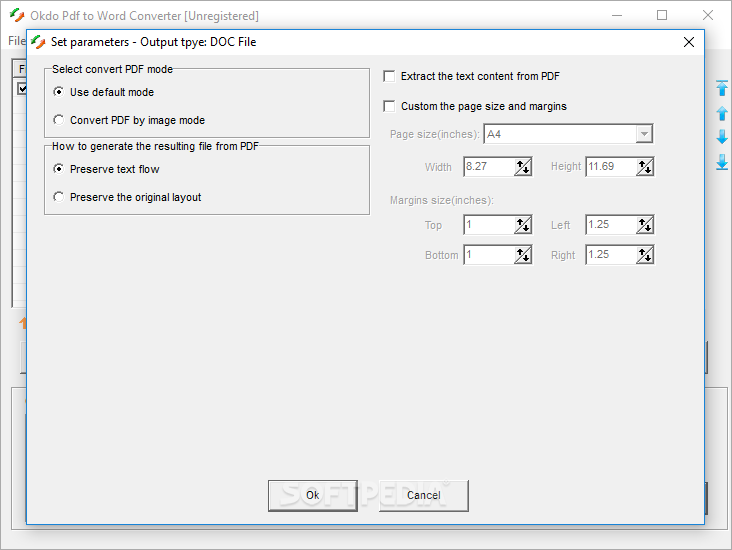Move file to bottom arrow icon
The height and width of the screenshot is (550, 732).
(722, 162)
